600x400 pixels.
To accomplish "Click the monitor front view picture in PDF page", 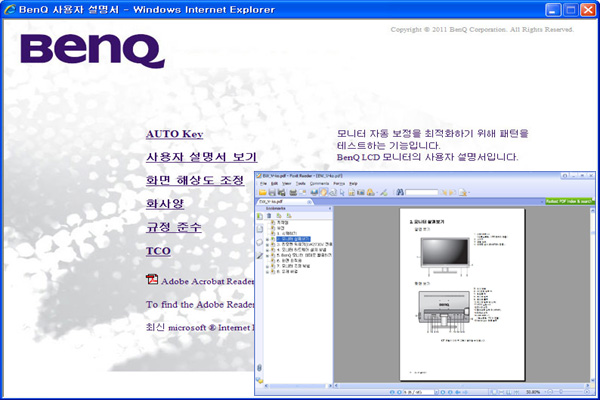I will (x=445, y=252).
